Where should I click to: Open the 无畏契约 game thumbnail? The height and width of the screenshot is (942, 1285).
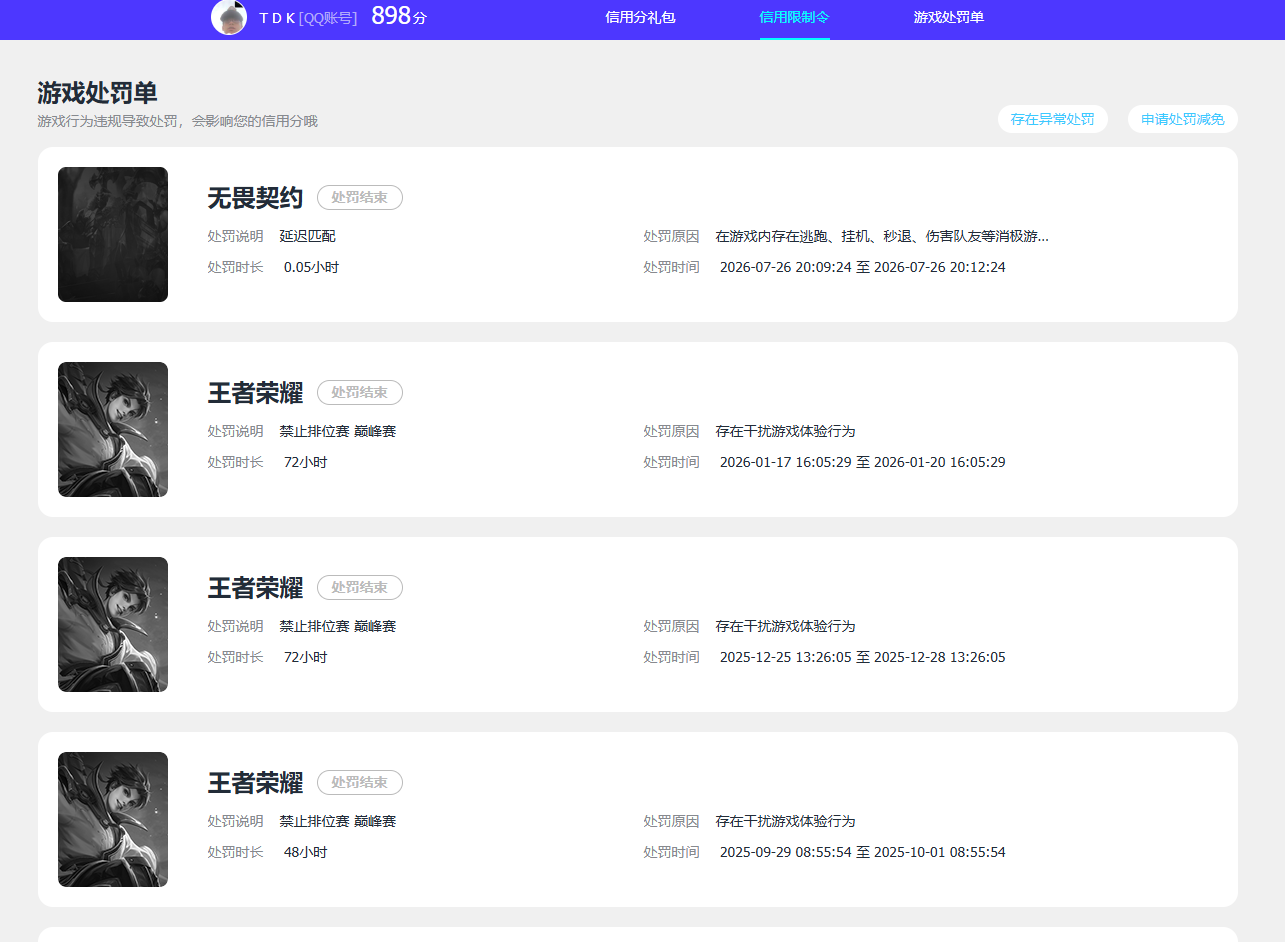(113, 234)
